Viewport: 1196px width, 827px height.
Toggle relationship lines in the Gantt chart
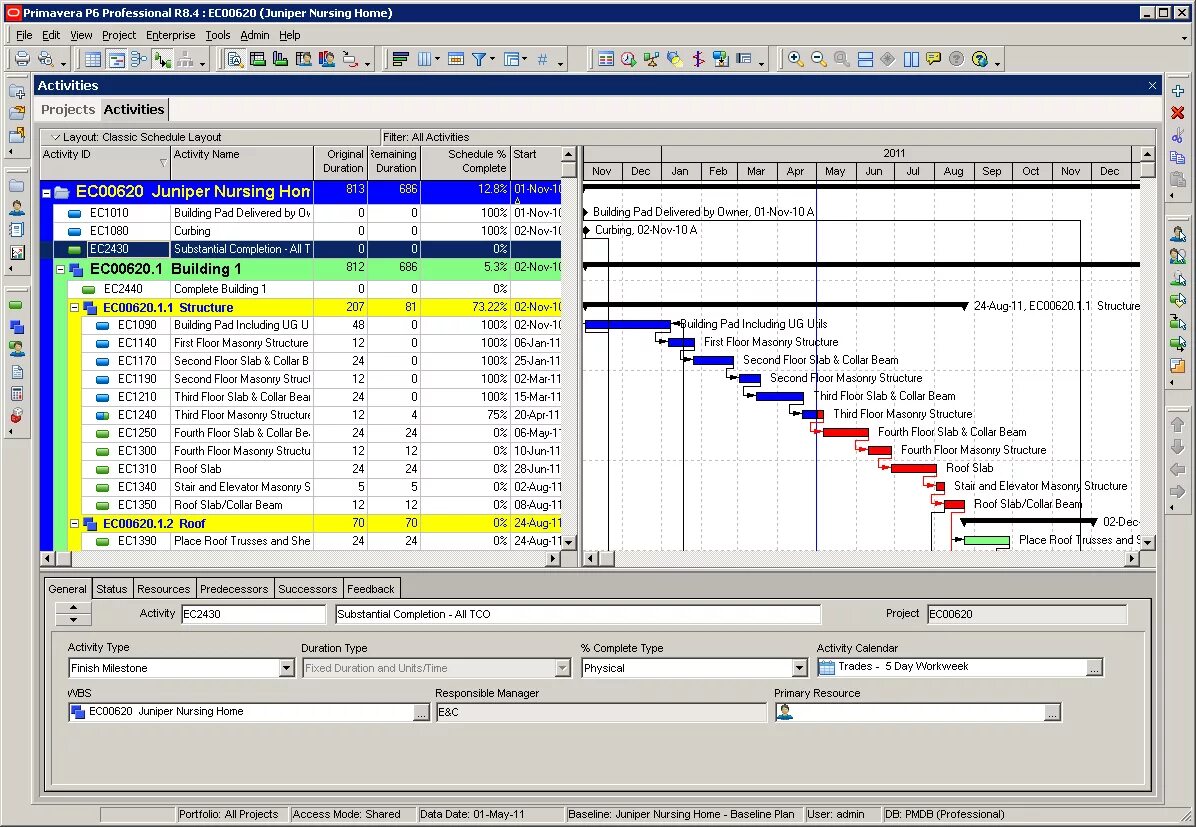point(162,59)
